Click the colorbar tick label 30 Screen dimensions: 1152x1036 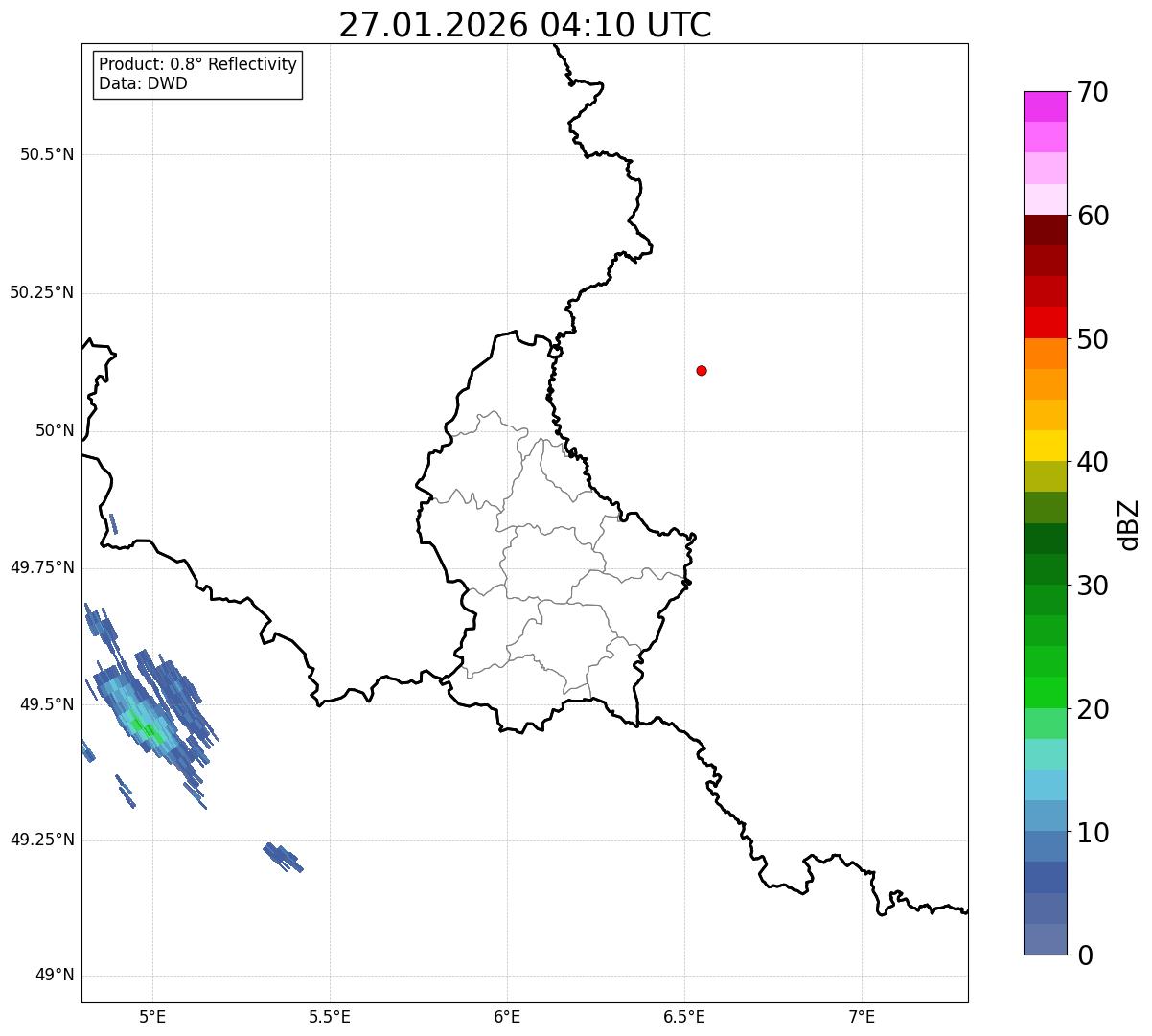tap(1093, 586)
